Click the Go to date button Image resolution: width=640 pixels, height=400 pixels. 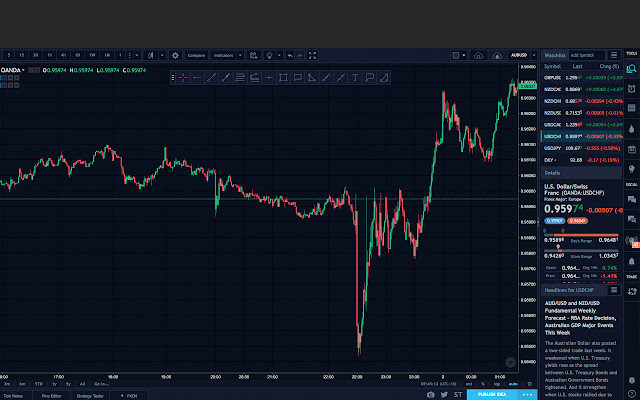[x=102, y=384]
